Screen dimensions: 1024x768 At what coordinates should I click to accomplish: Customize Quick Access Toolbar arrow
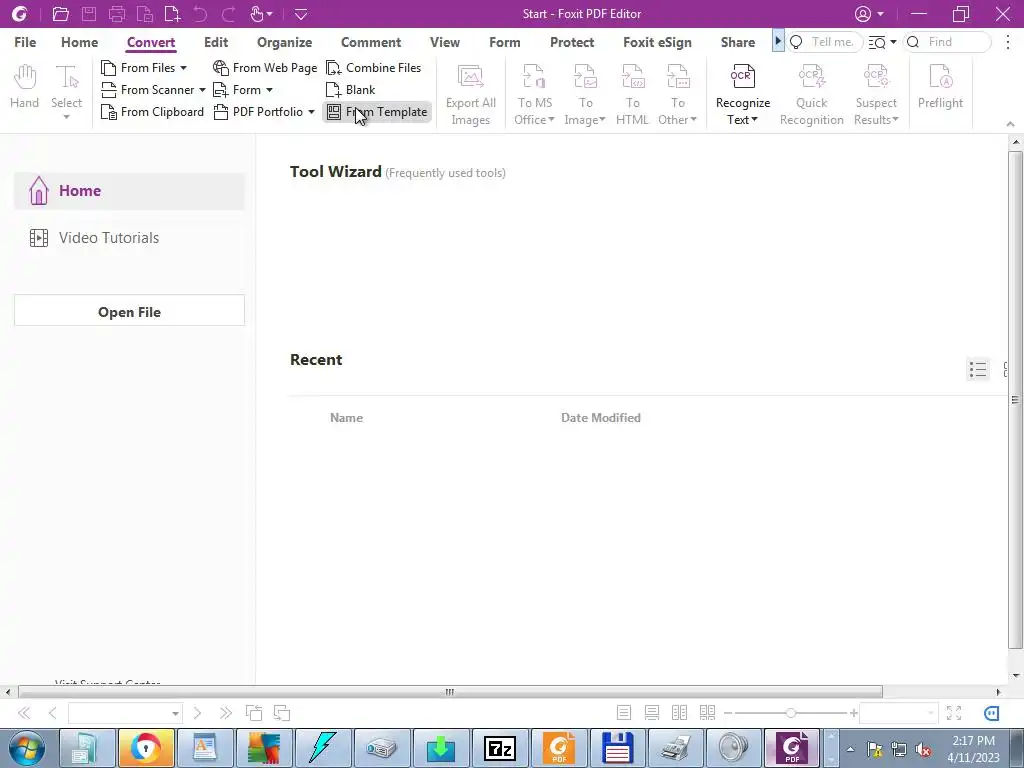click(x=301, y=14)
